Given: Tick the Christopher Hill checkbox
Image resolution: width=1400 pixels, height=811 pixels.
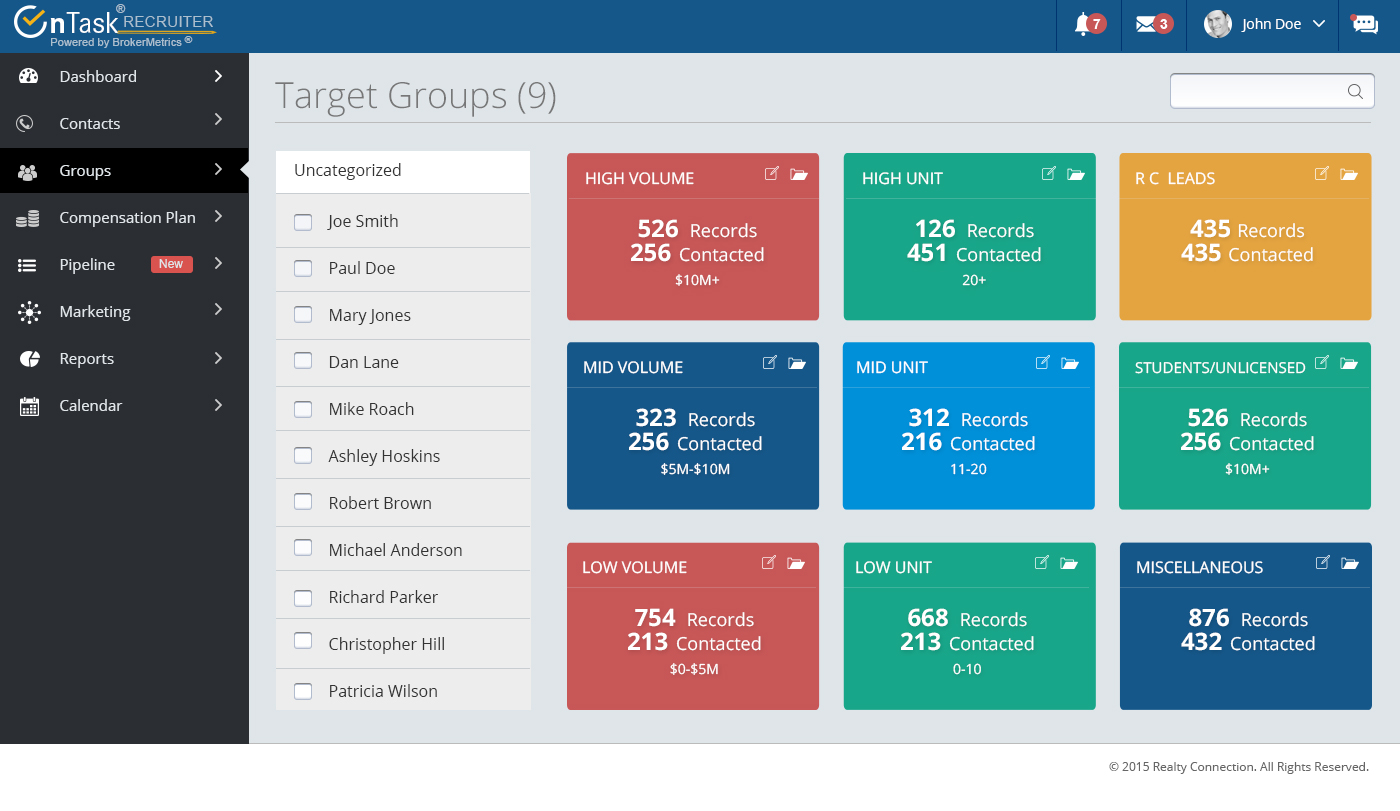Looking at the screenshot, I should coord(303,641).
